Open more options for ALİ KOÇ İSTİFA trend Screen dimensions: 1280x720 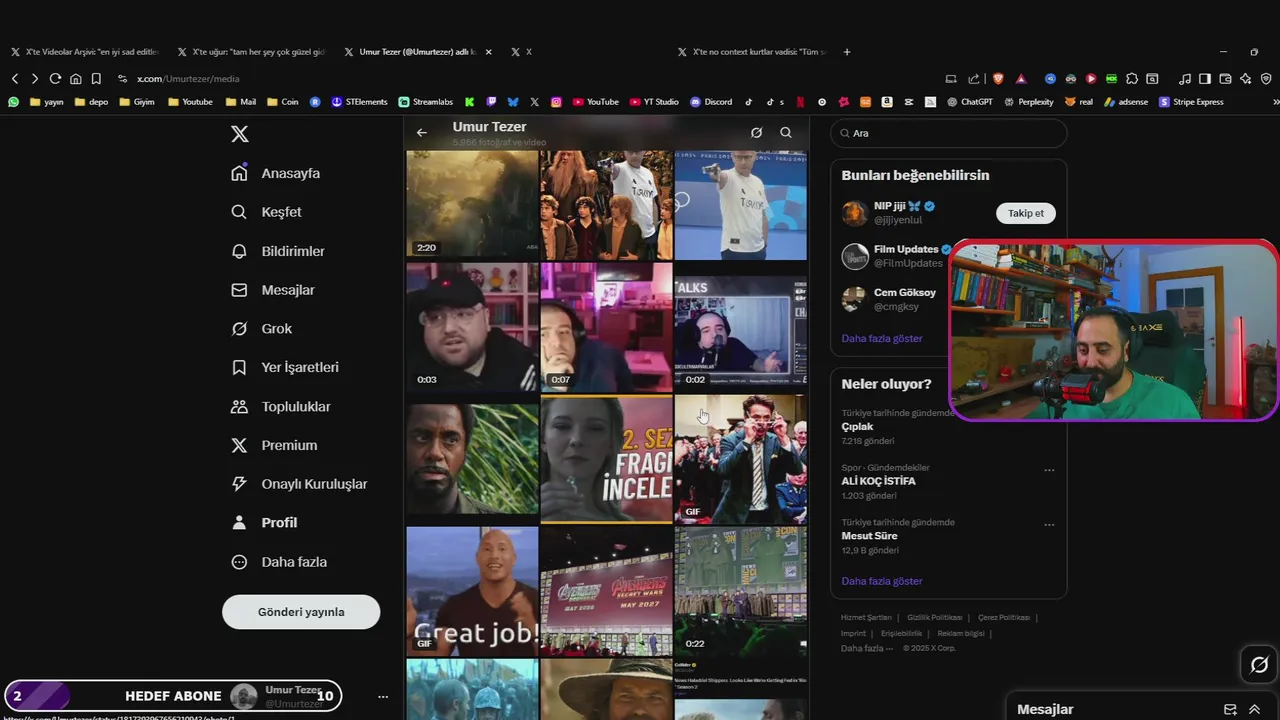pyautogui.click(x=1049, y=470)
